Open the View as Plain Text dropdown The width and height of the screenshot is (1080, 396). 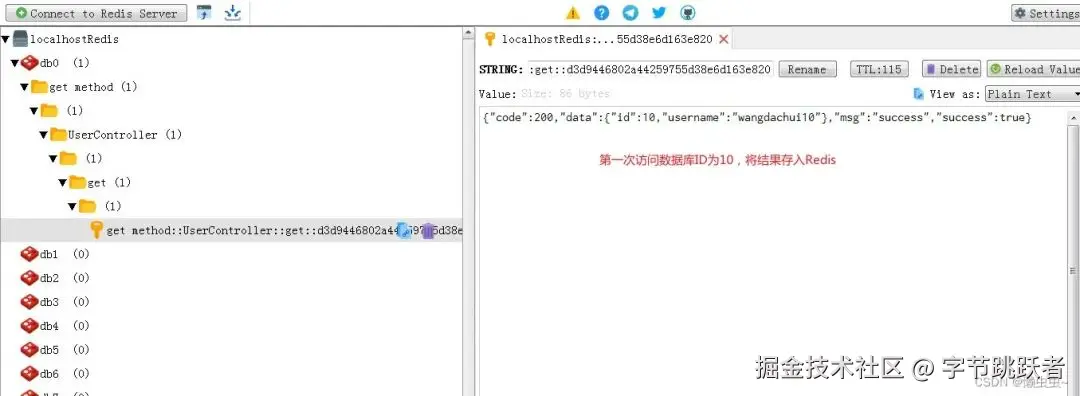(1032, 94)
